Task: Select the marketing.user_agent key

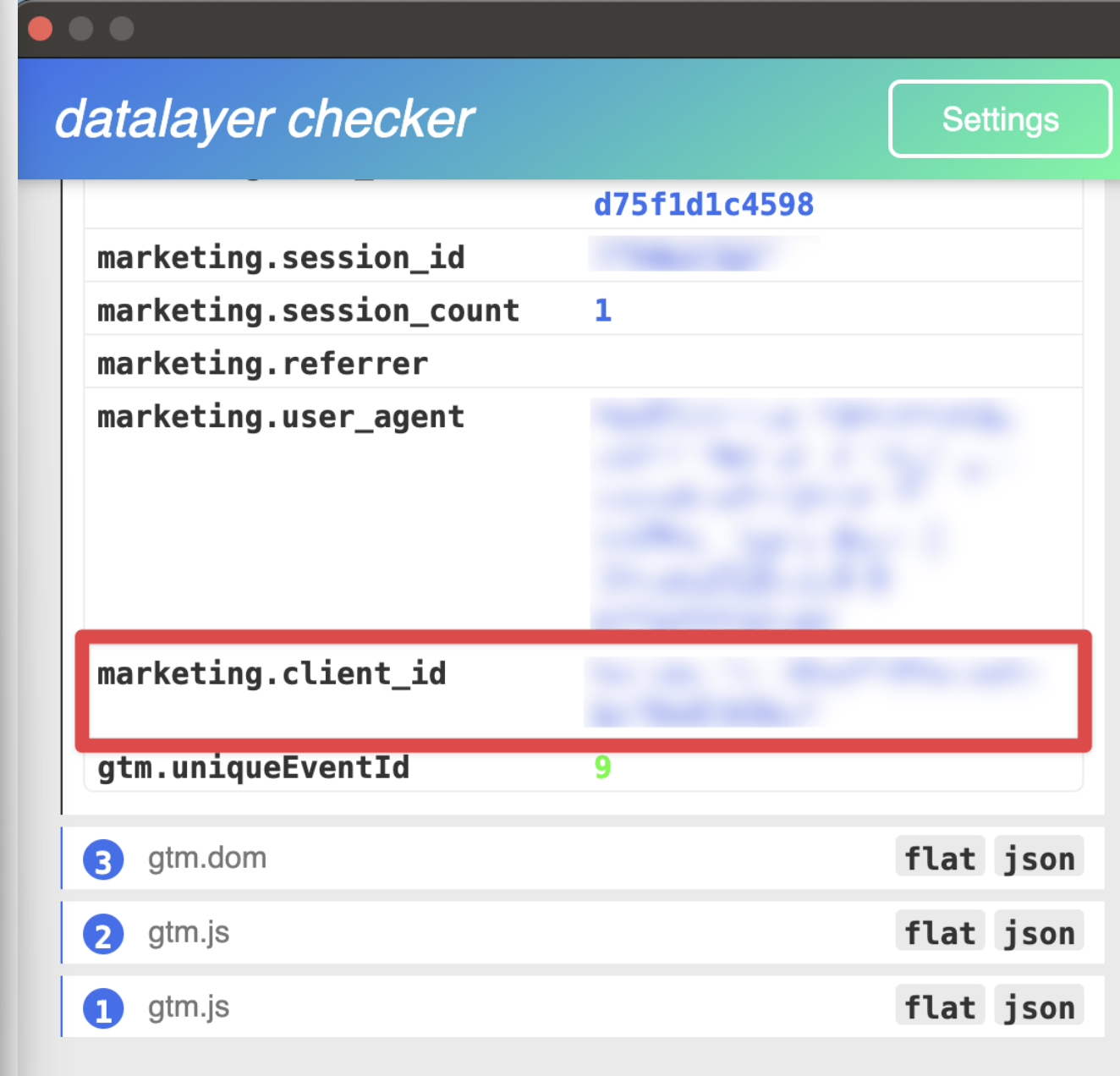Action: tap(281, 417)
